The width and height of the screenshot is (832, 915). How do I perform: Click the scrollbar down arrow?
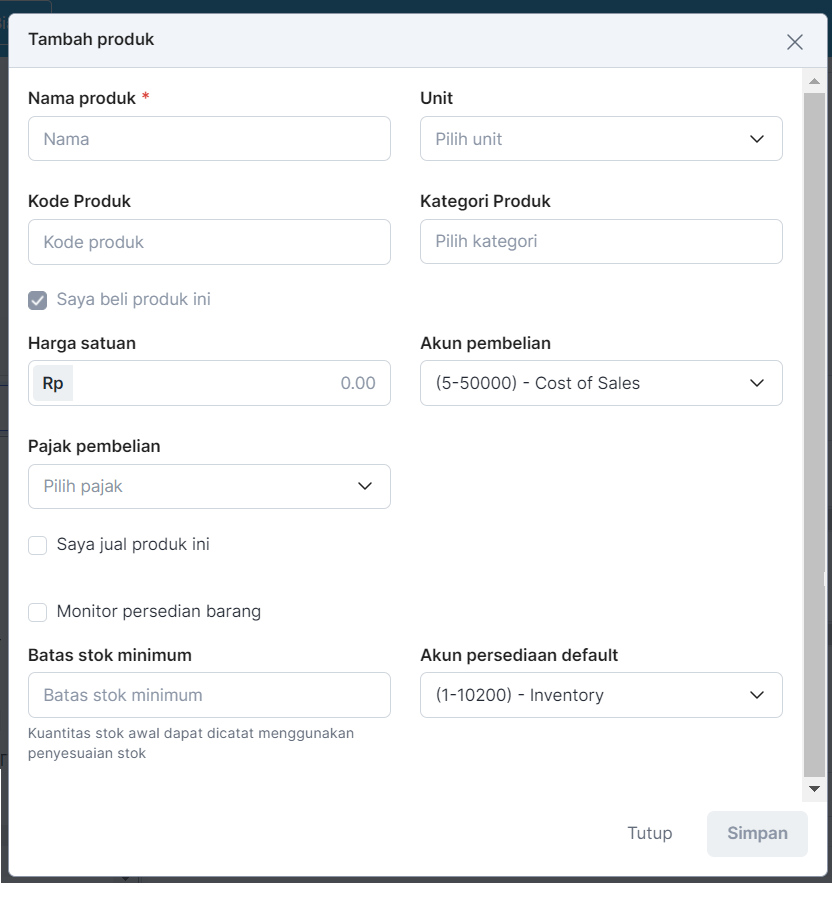[815, 789]
